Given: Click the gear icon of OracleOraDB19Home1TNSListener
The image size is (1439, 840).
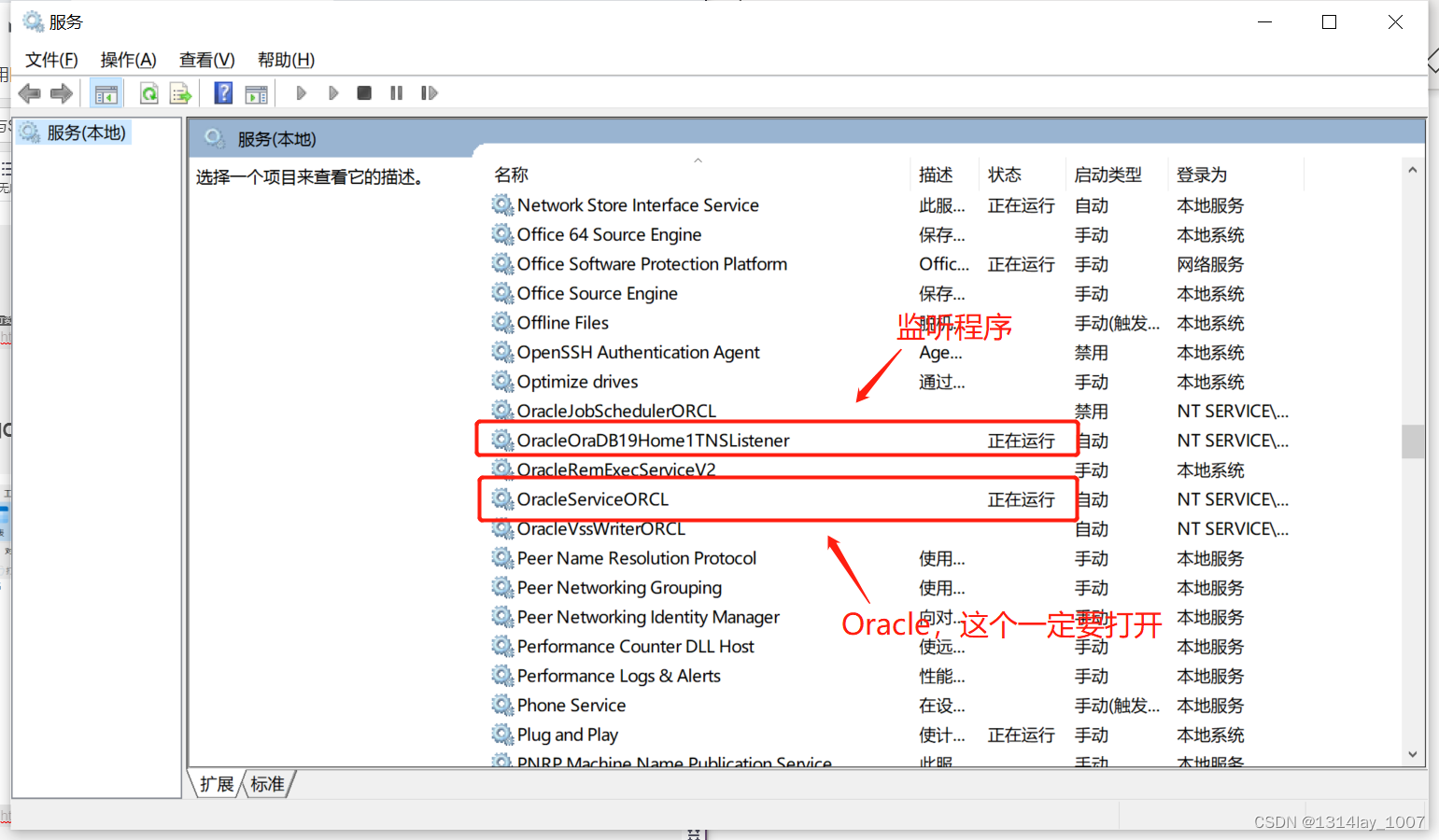Looking at the screenshot, I should pyautogui.click(x=503, y=440).
